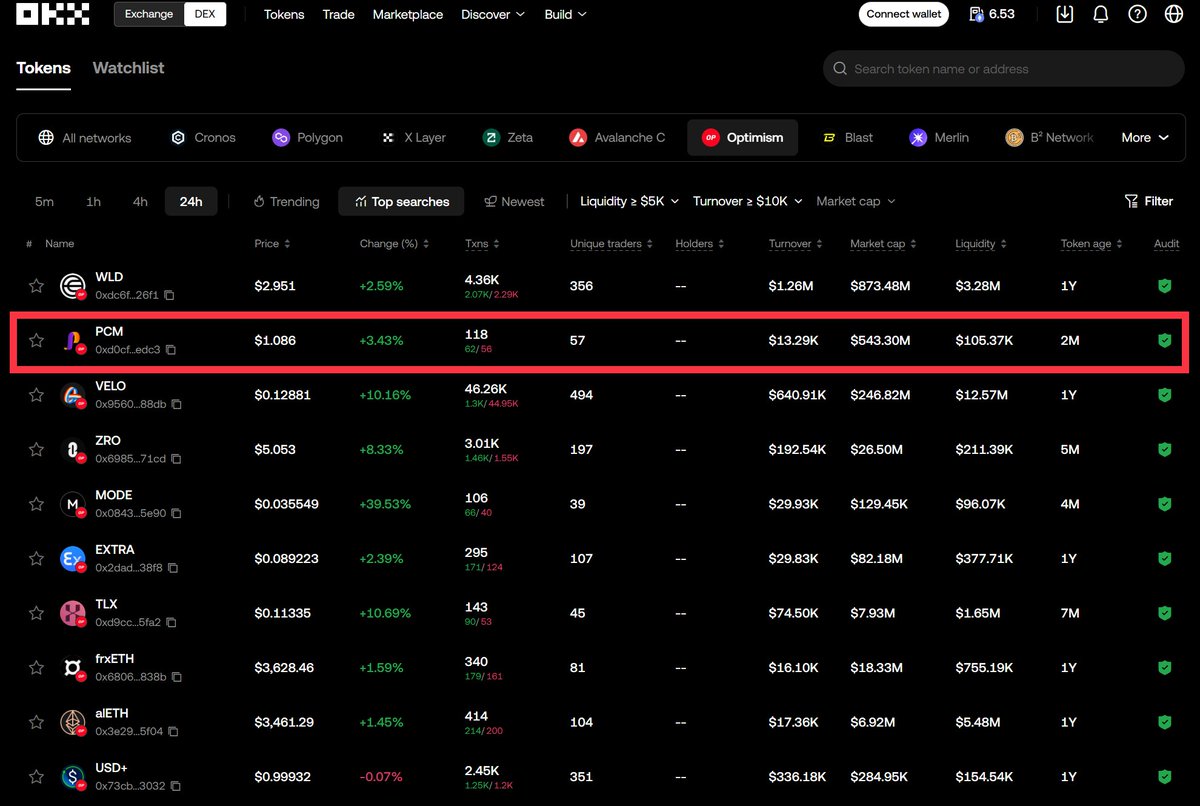This screenshot has width=1200, height=806.
Task: Switch from Exchange to DEX mode
Action: click(206, 14)
